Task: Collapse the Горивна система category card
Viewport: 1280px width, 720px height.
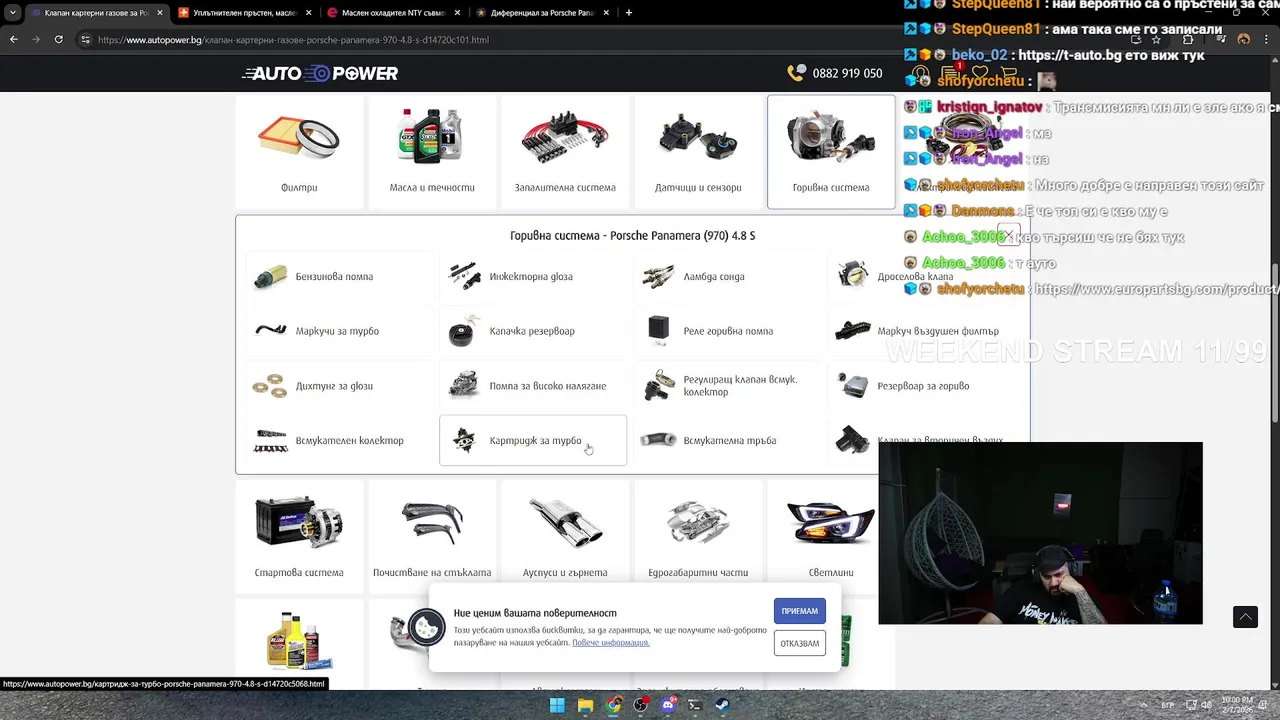Action: (831, 152)
